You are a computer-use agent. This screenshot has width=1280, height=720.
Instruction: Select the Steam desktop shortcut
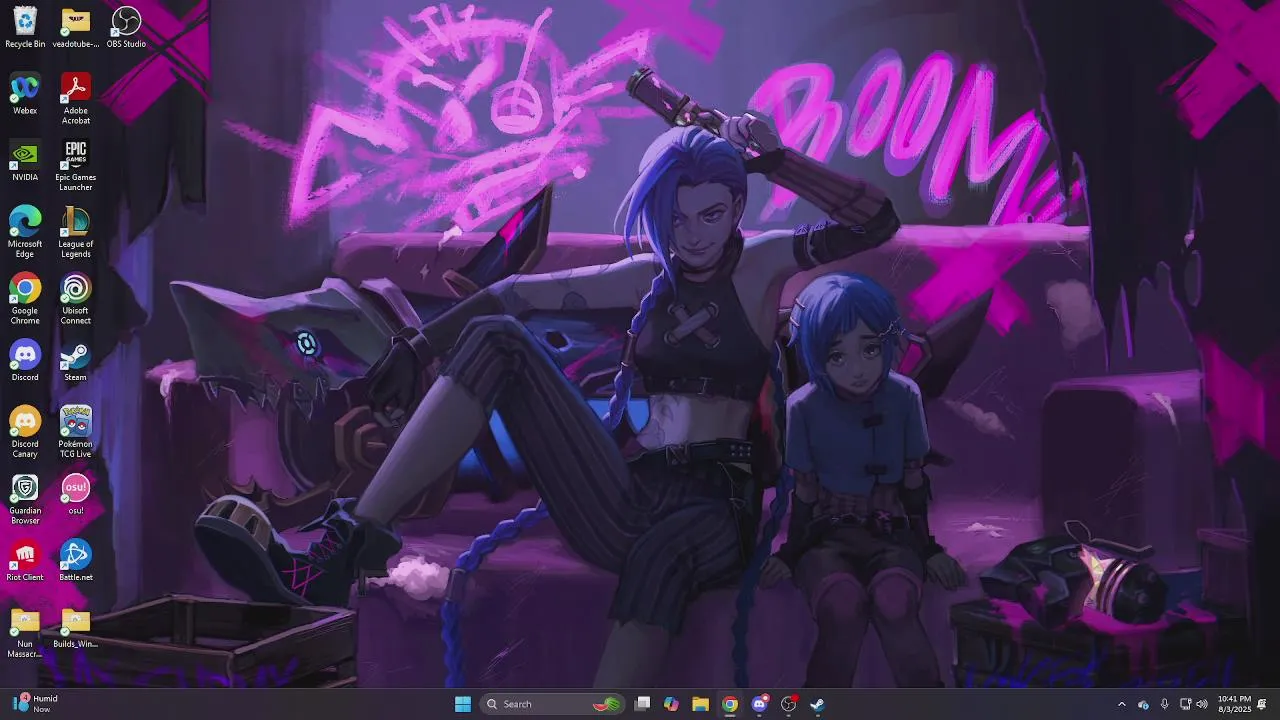click(x=75, y=361)
